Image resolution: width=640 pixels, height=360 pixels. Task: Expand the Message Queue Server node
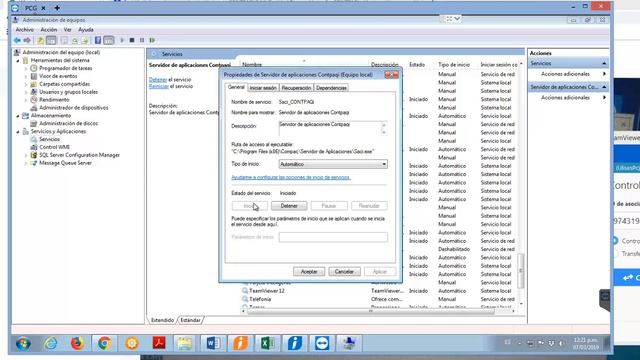(x=26, y=163)
